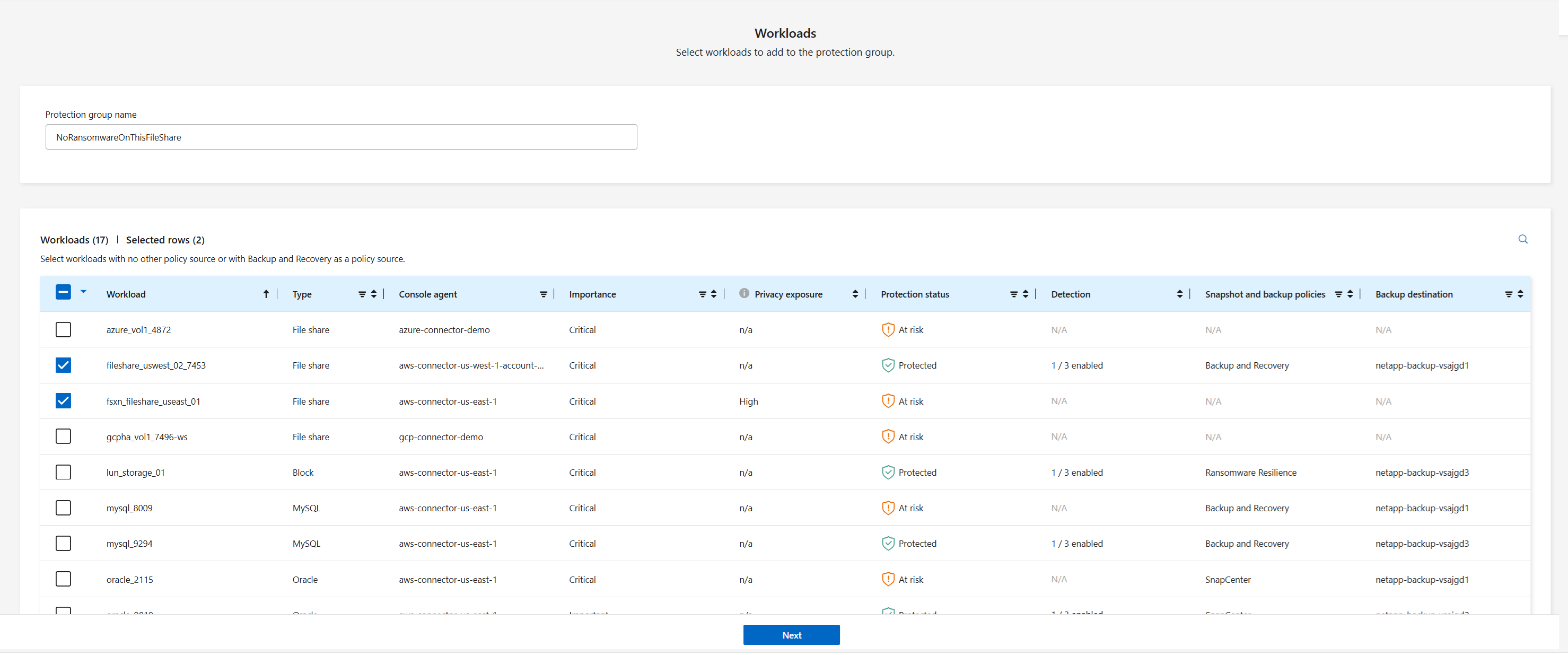1568x655 pixels.
Task: Toggle the header select-all checkbox
Action: (x=63, y=293)
